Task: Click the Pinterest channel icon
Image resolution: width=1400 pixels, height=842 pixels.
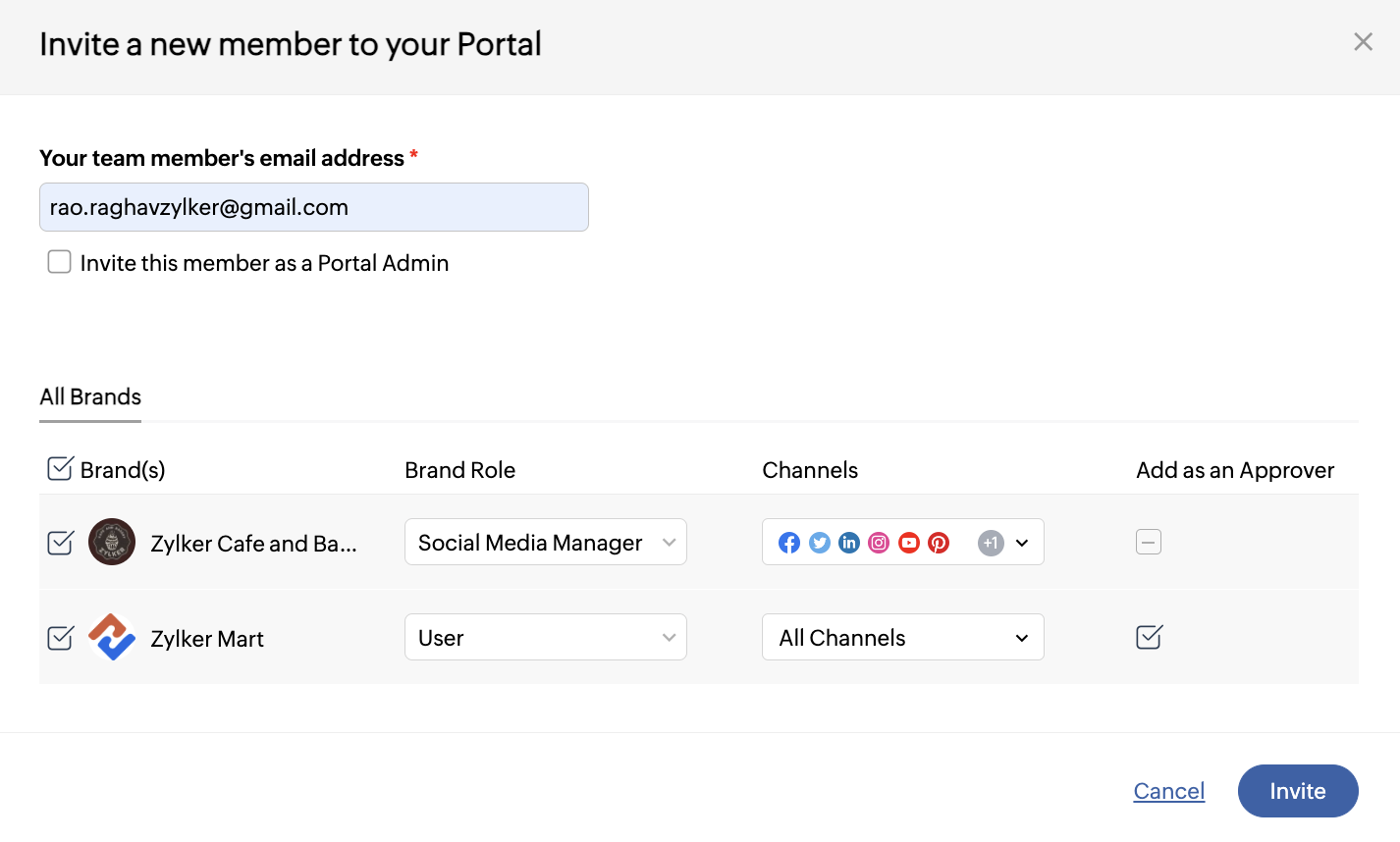Action: tap(939, 543)
